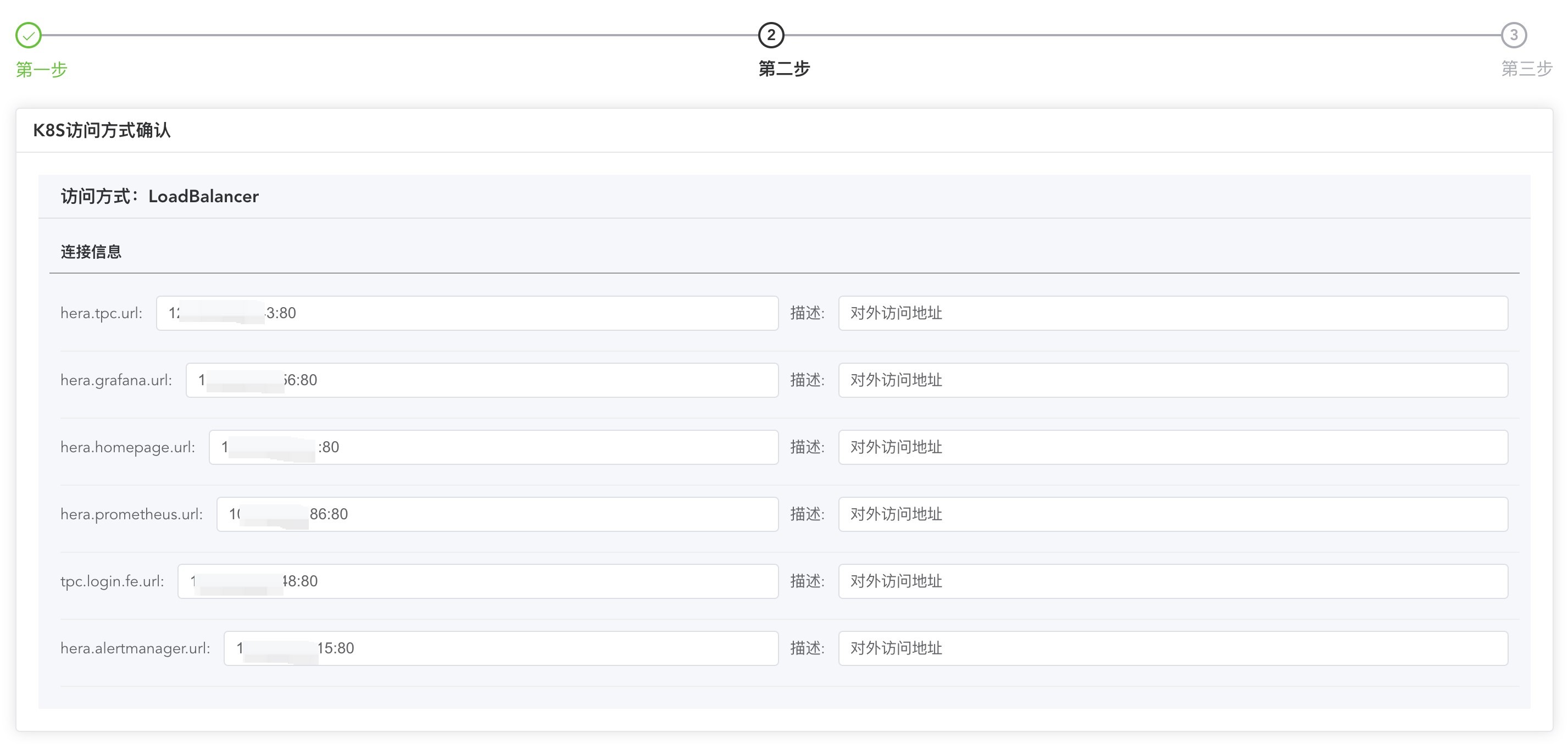Edit description field for tpc.login.fe.url
Screen dimensions: 1568x744
[1173, 581]
